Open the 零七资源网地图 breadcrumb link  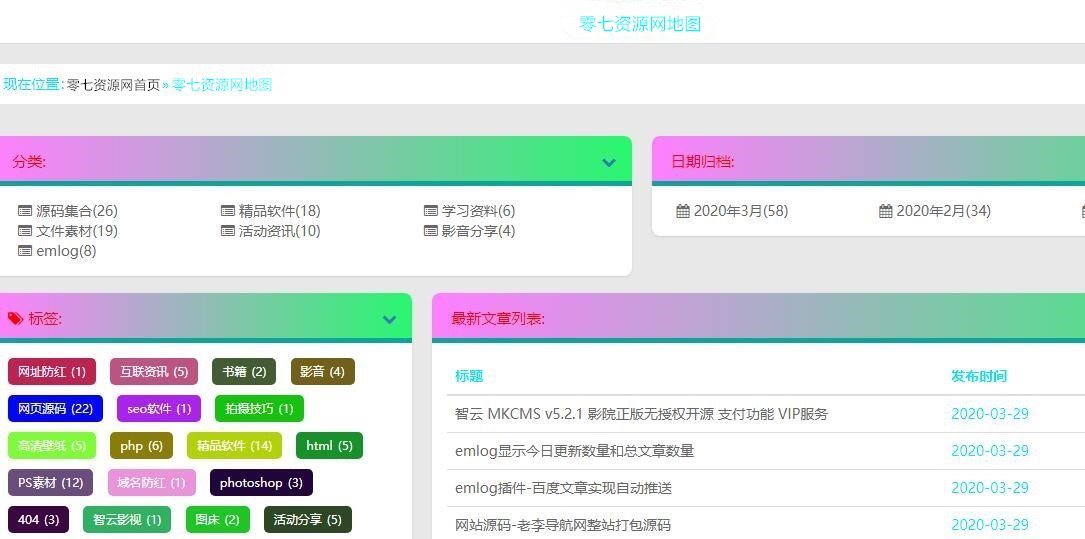coord(222,85)
